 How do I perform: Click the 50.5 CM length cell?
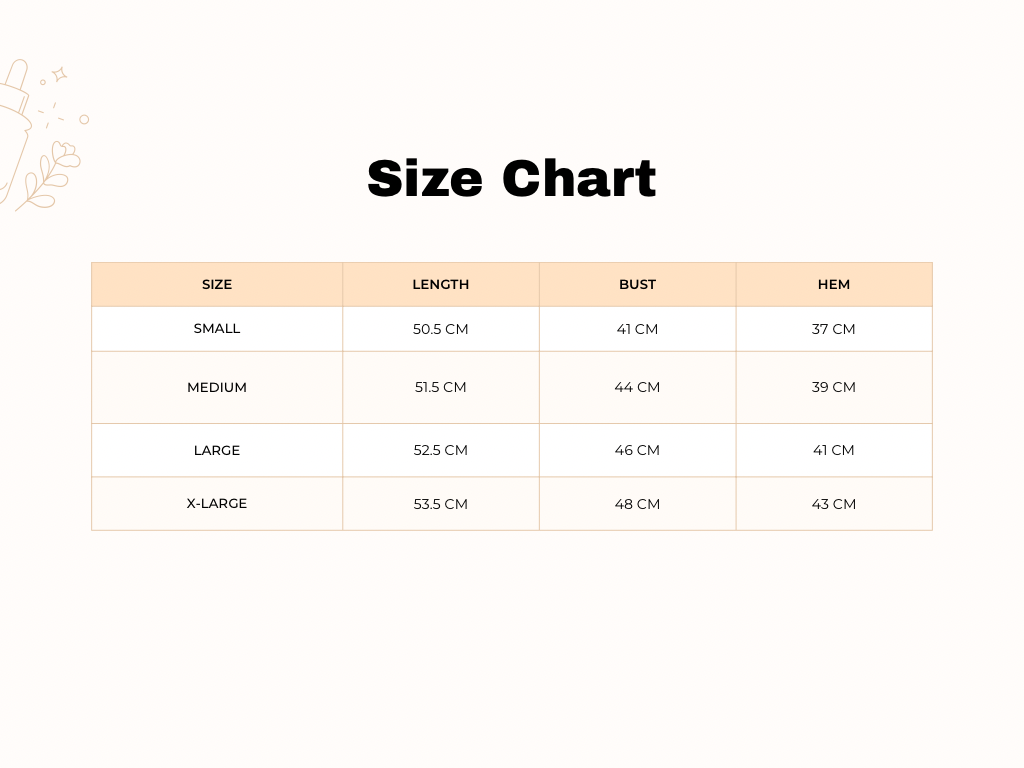coord(441,329)
